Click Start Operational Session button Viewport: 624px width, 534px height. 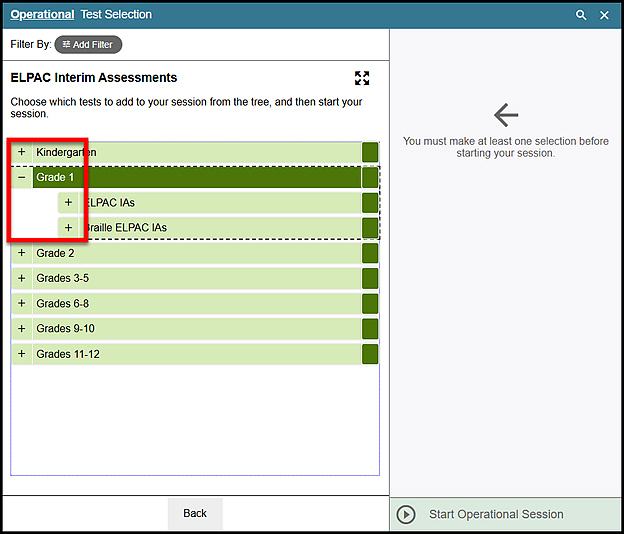[505, 514]
